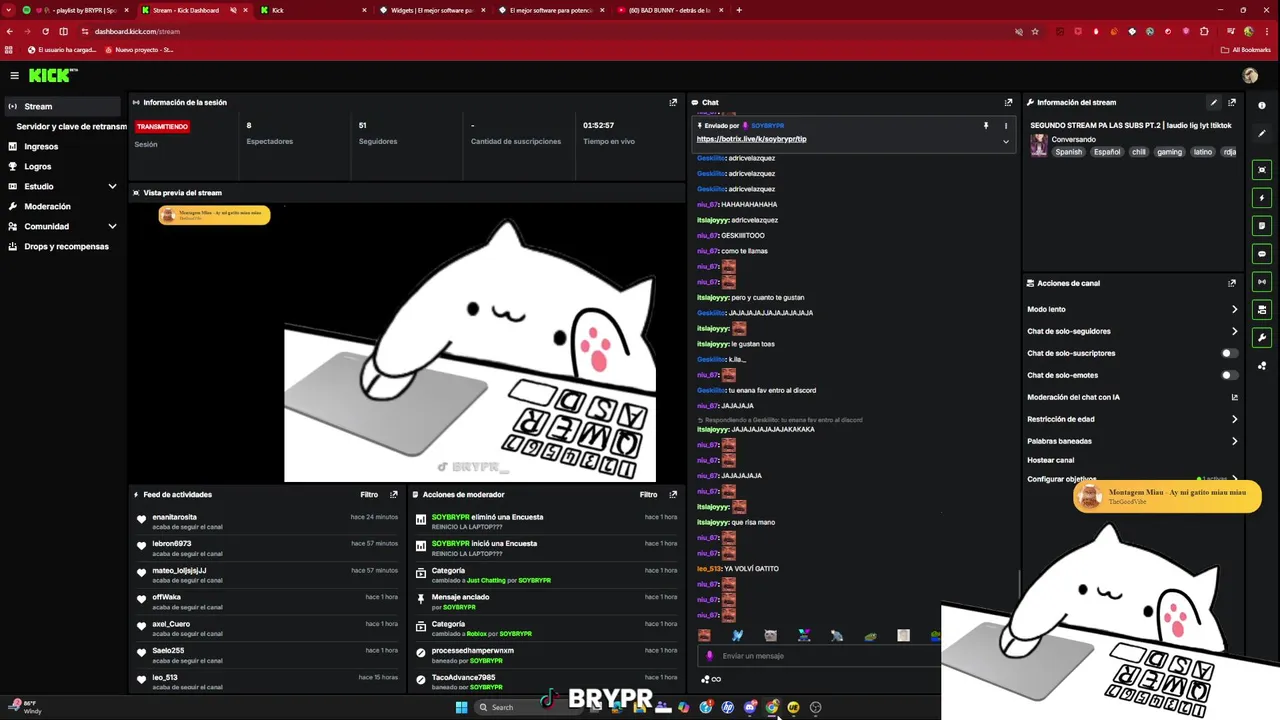Toggle the lightning bolt widget icon in right sidebar
This screenshot has width=1280, height=720.
tap(1262, 198)
